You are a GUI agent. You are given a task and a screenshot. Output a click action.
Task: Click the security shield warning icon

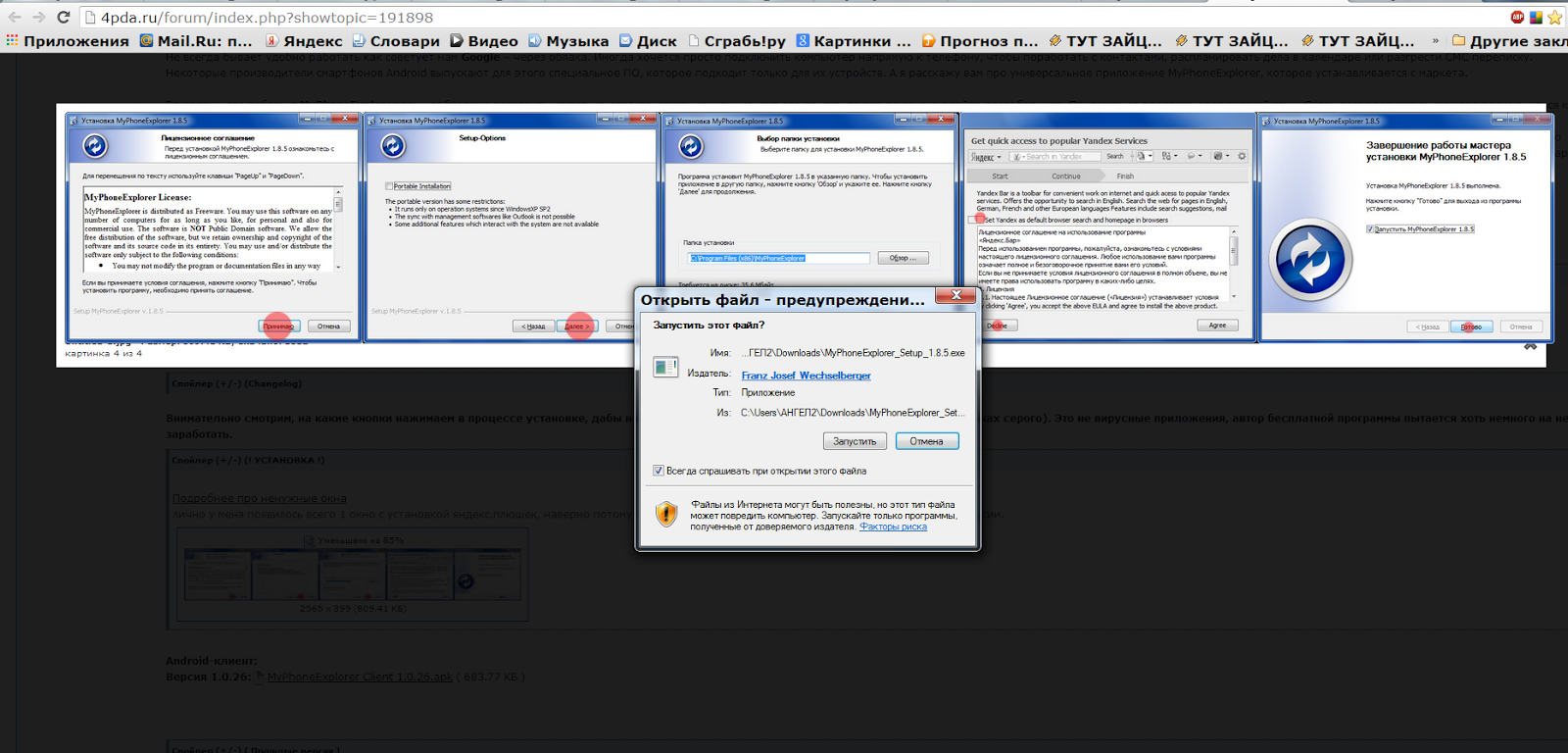tap(666, 513)
